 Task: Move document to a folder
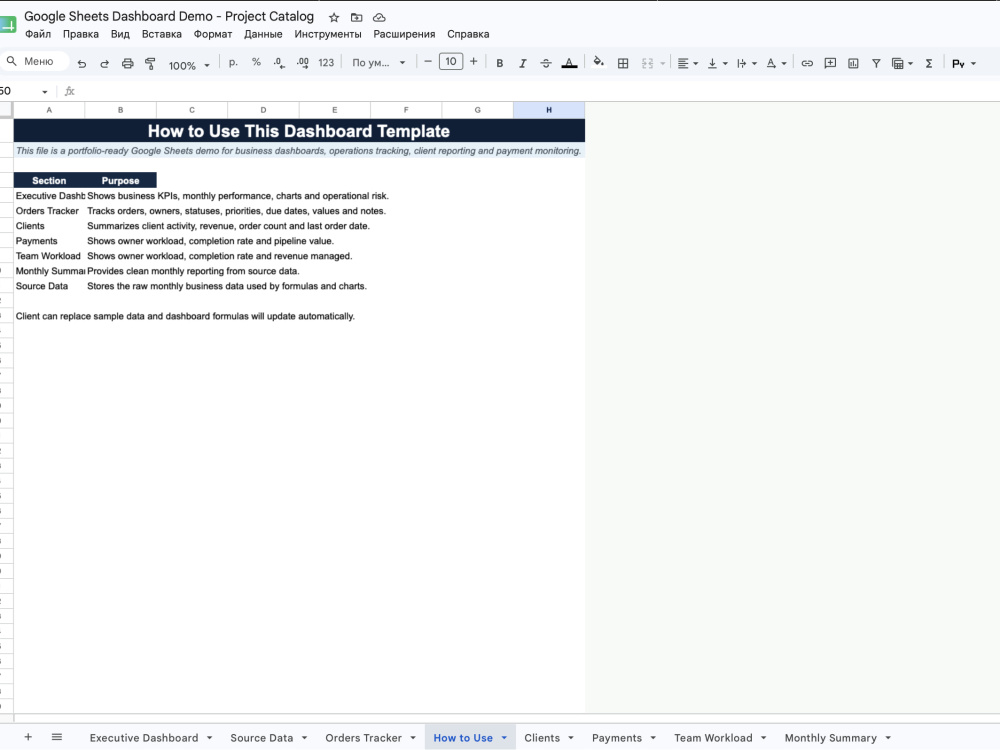[x=357, y=17]
